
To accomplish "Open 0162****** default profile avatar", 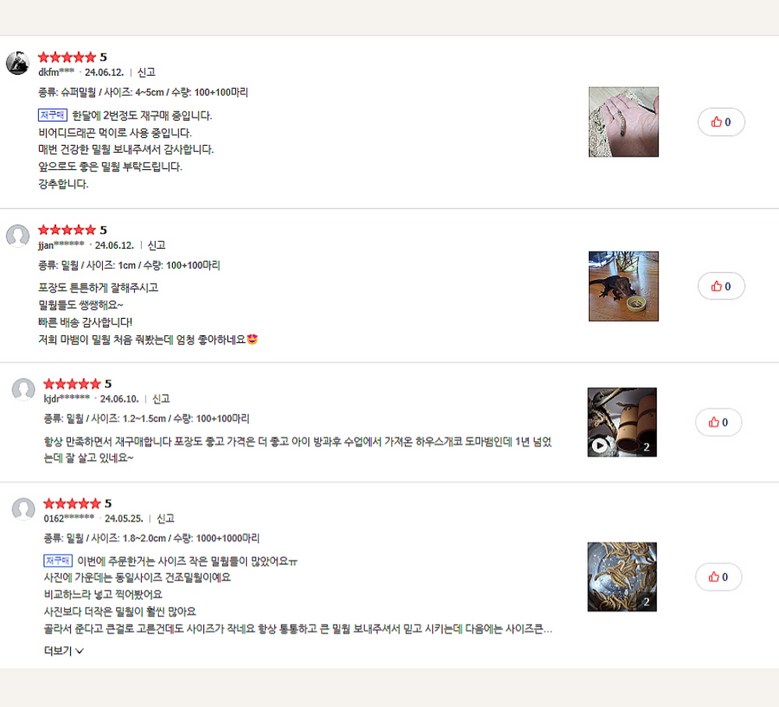I will click(x=23, y=509).
